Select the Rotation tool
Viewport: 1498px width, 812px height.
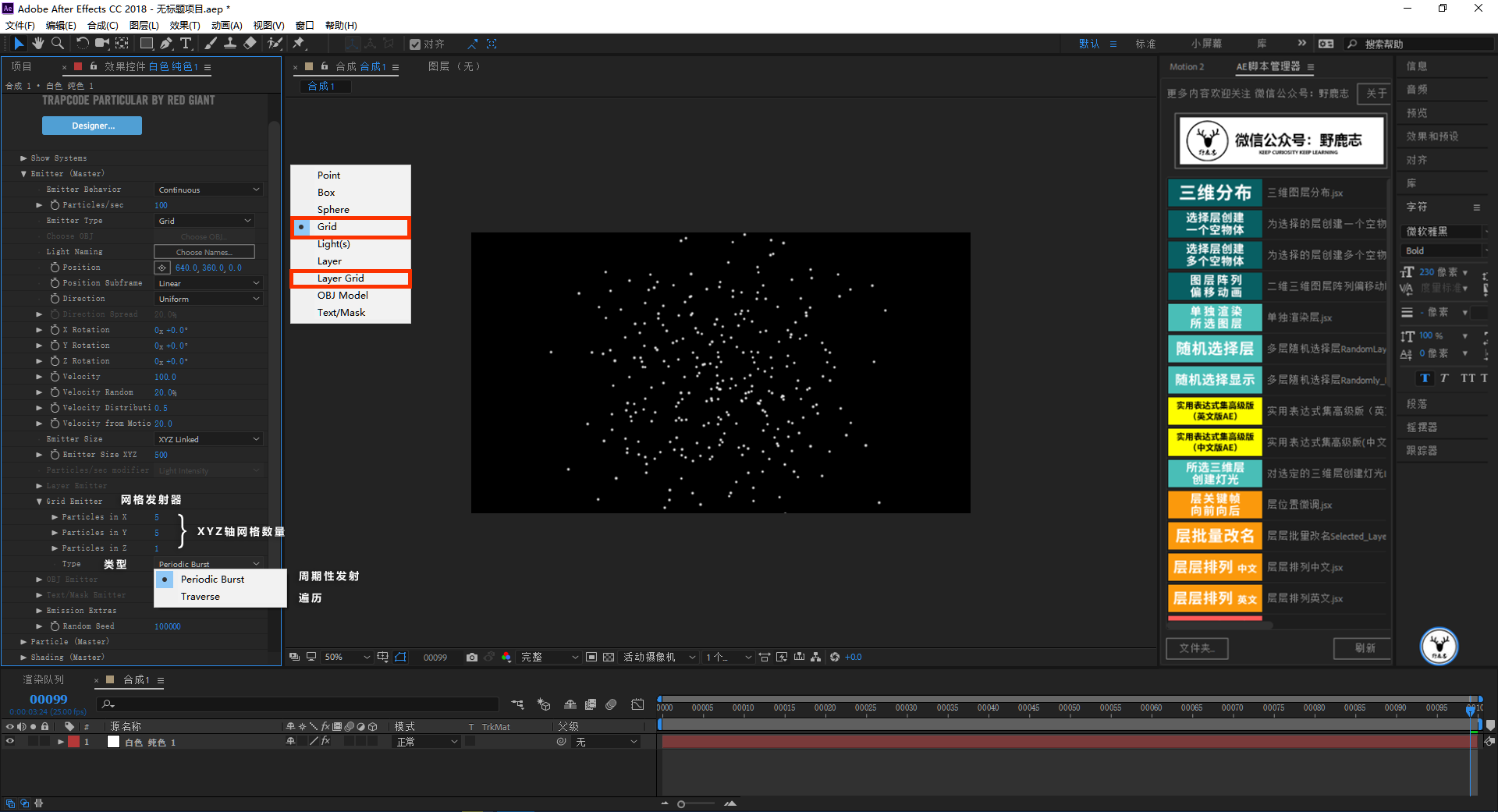(83, 44)
